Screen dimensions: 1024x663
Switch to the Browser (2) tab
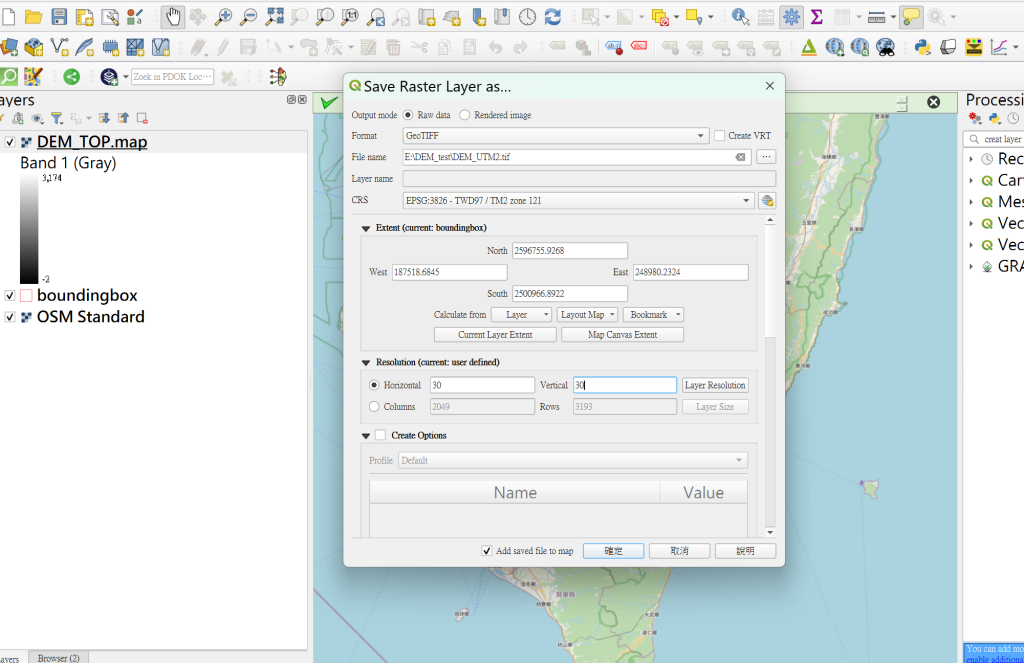pos(59,658)
